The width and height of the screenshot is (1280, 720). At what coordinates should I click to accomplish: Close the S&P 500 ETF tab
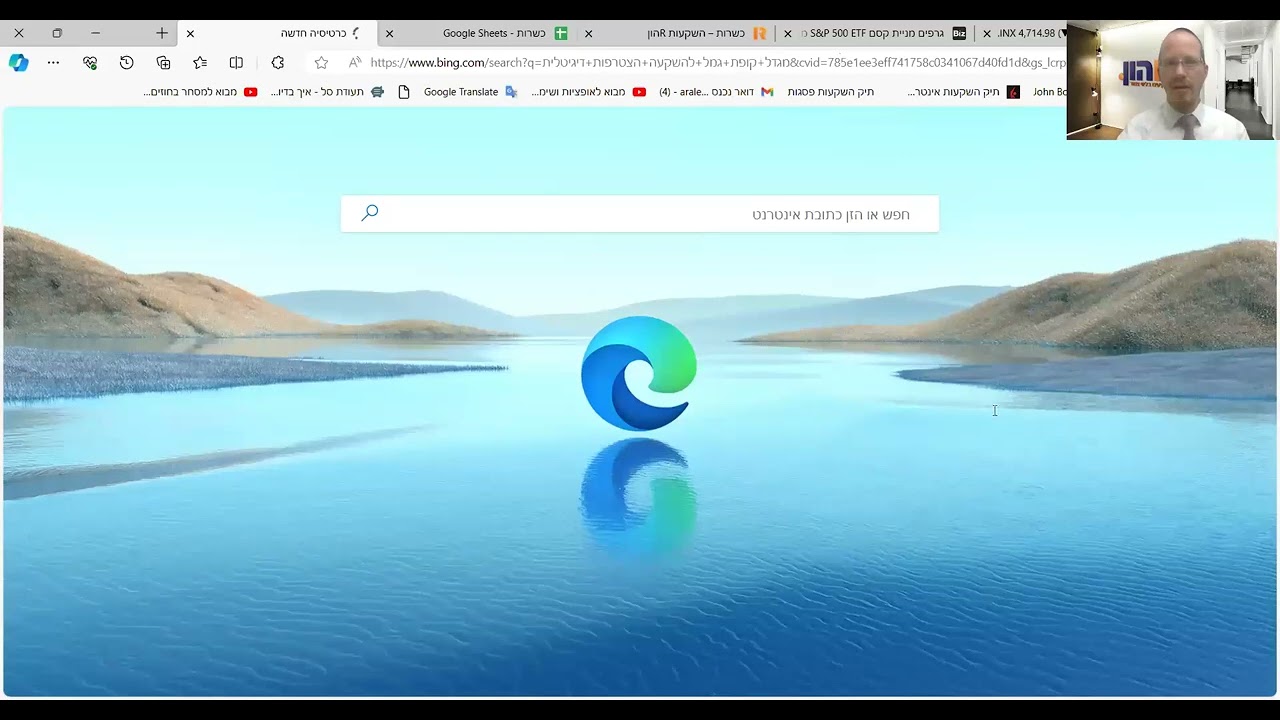click(x=787, y=33)
